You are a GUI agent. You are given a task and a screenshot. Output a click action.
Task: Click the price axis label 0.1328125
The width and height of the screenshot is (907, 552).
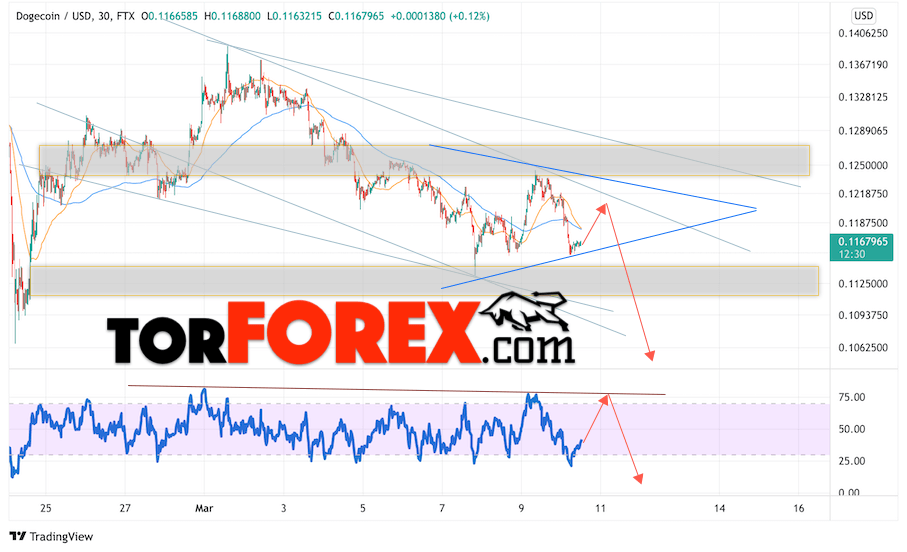(x=863, y=97)
